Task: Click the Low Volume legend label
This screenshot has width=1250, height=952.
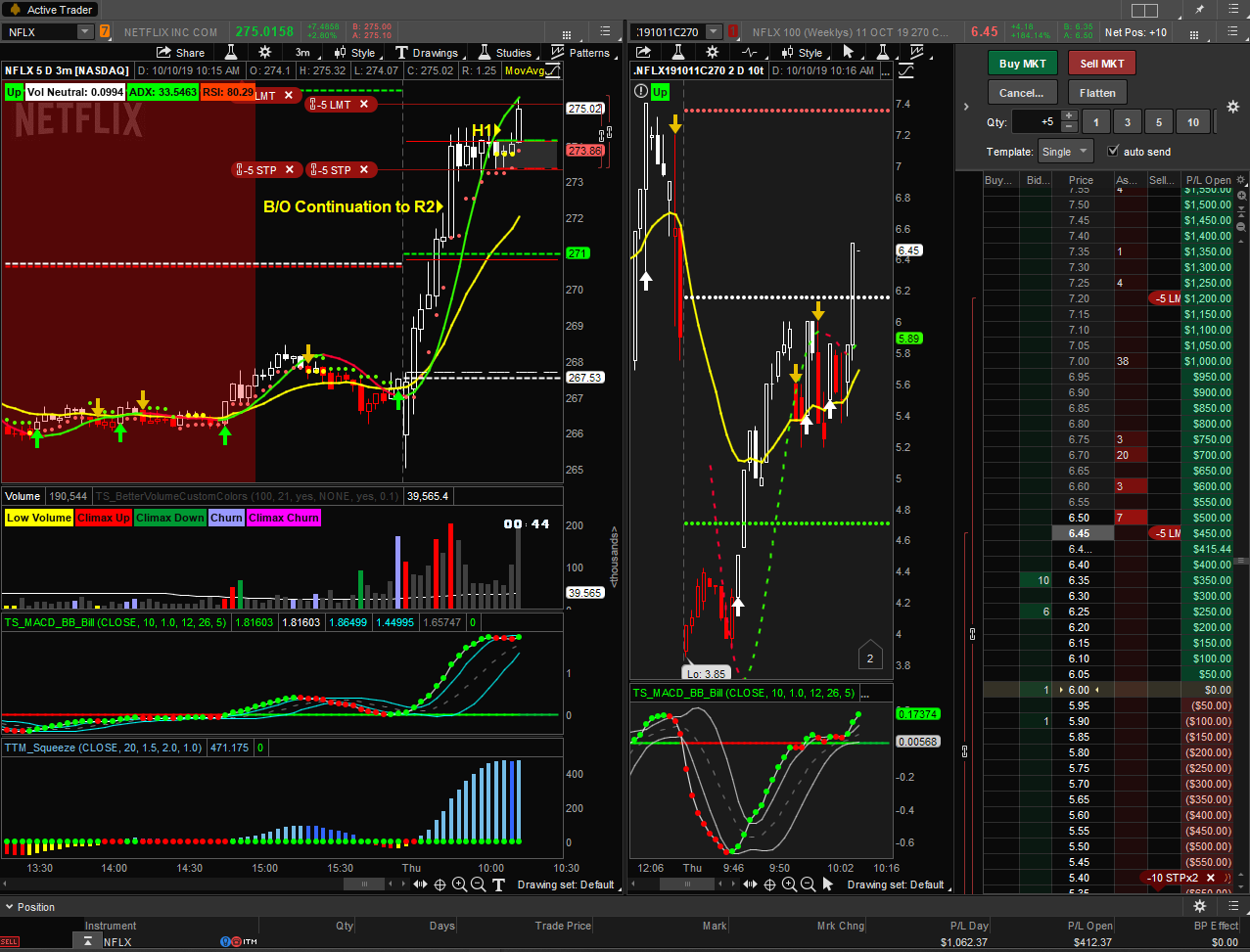Action: pos(39,518)
